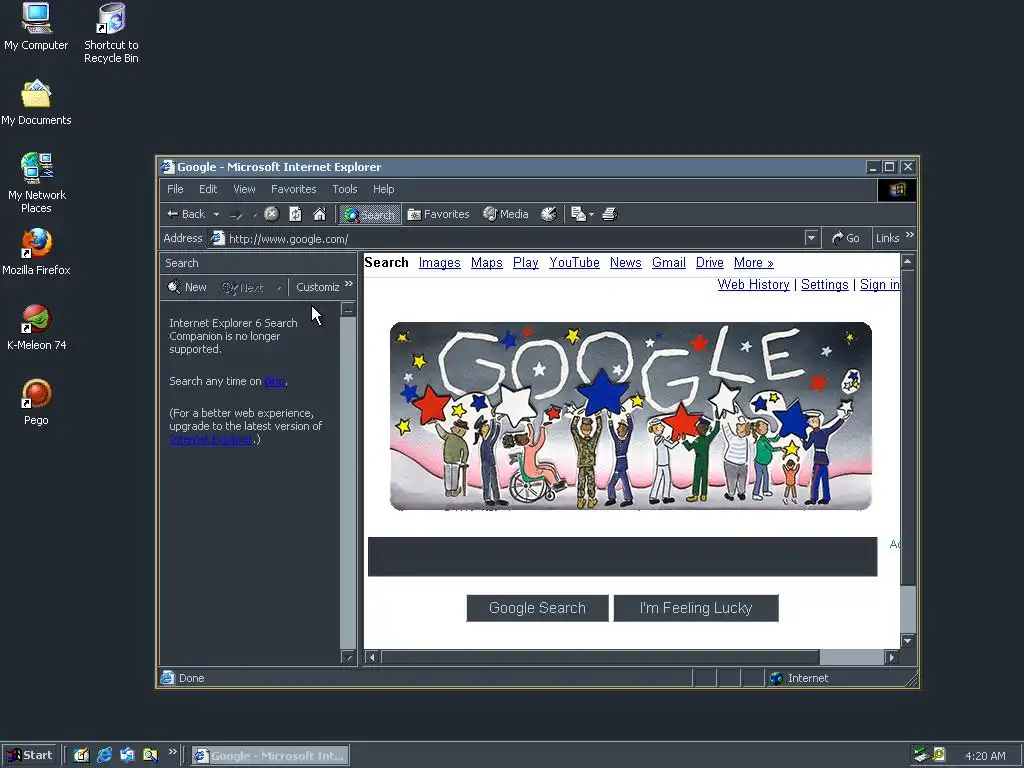The height and width of the screenshot is (768, 1024).
Task: Open Google Settings link
Action: click(825, 285)
